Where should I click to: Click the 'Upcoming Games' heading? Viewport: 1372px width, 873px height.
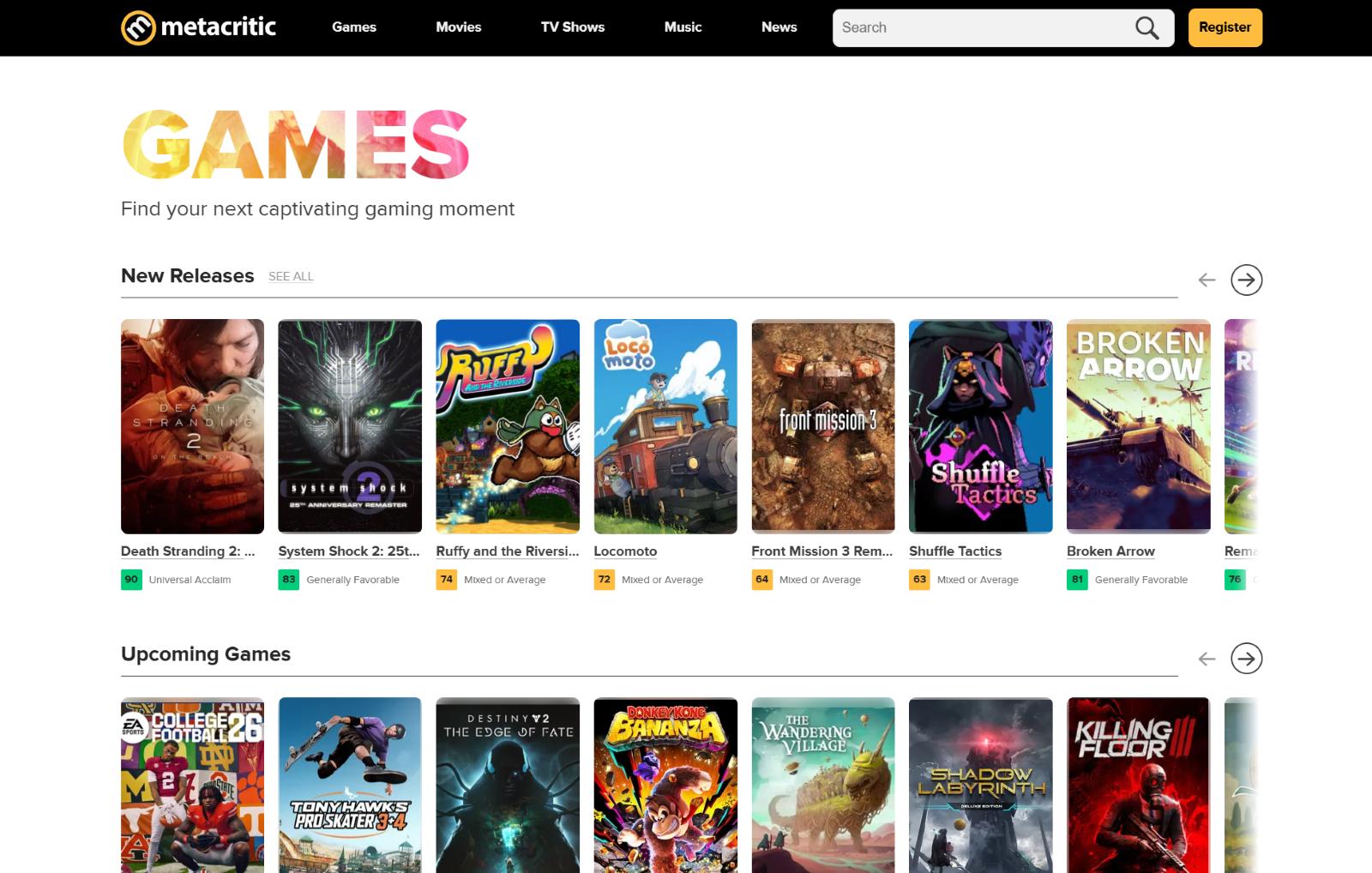206,654
